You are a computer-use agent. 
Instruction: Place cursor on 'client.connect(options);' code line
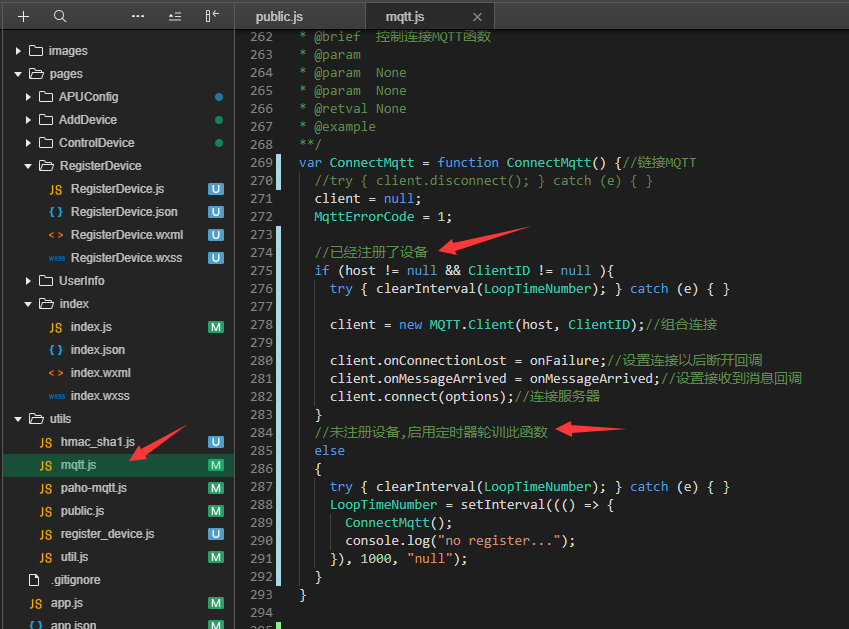(x=422, y=397)
